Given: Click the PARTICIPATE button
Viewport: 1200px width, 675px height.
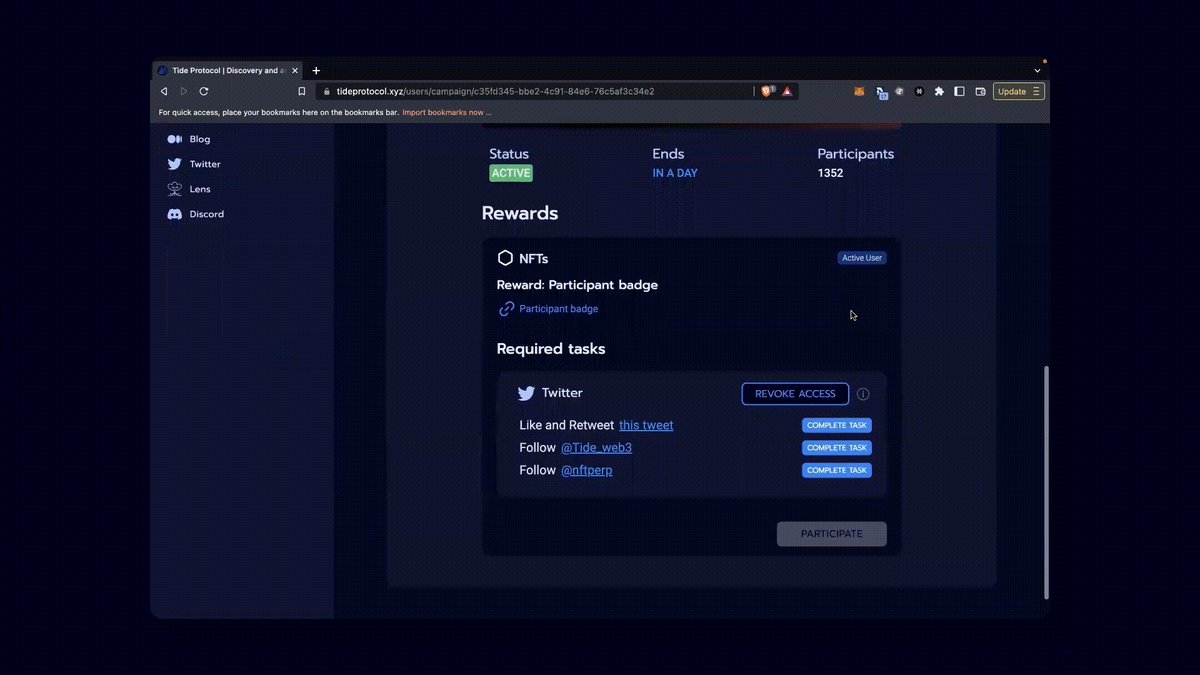Looking at the screenshot, I should (832, 534).
